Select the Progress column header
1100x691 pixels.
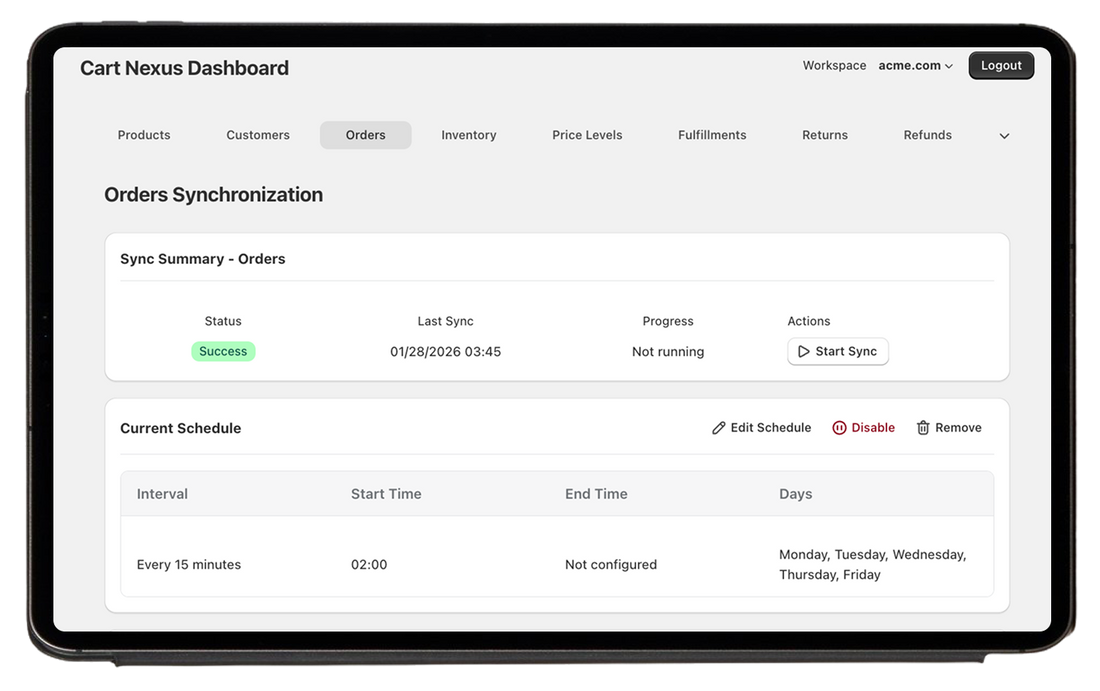pos(667,321)
